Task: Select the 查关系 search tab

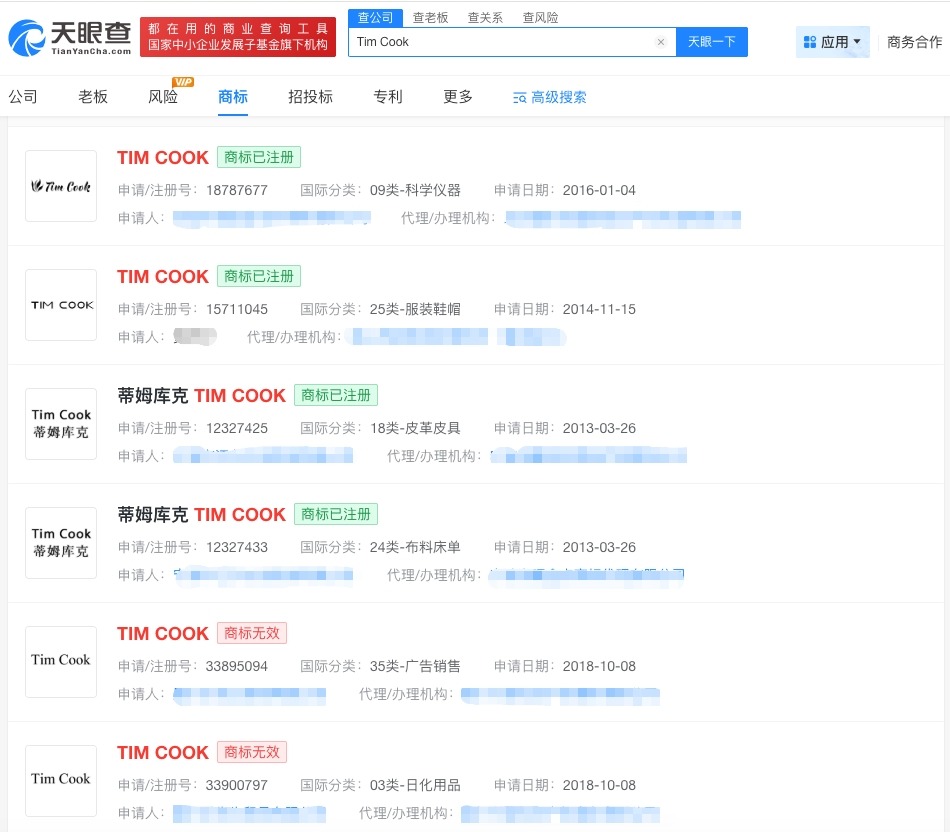Action: pos(485,18)
